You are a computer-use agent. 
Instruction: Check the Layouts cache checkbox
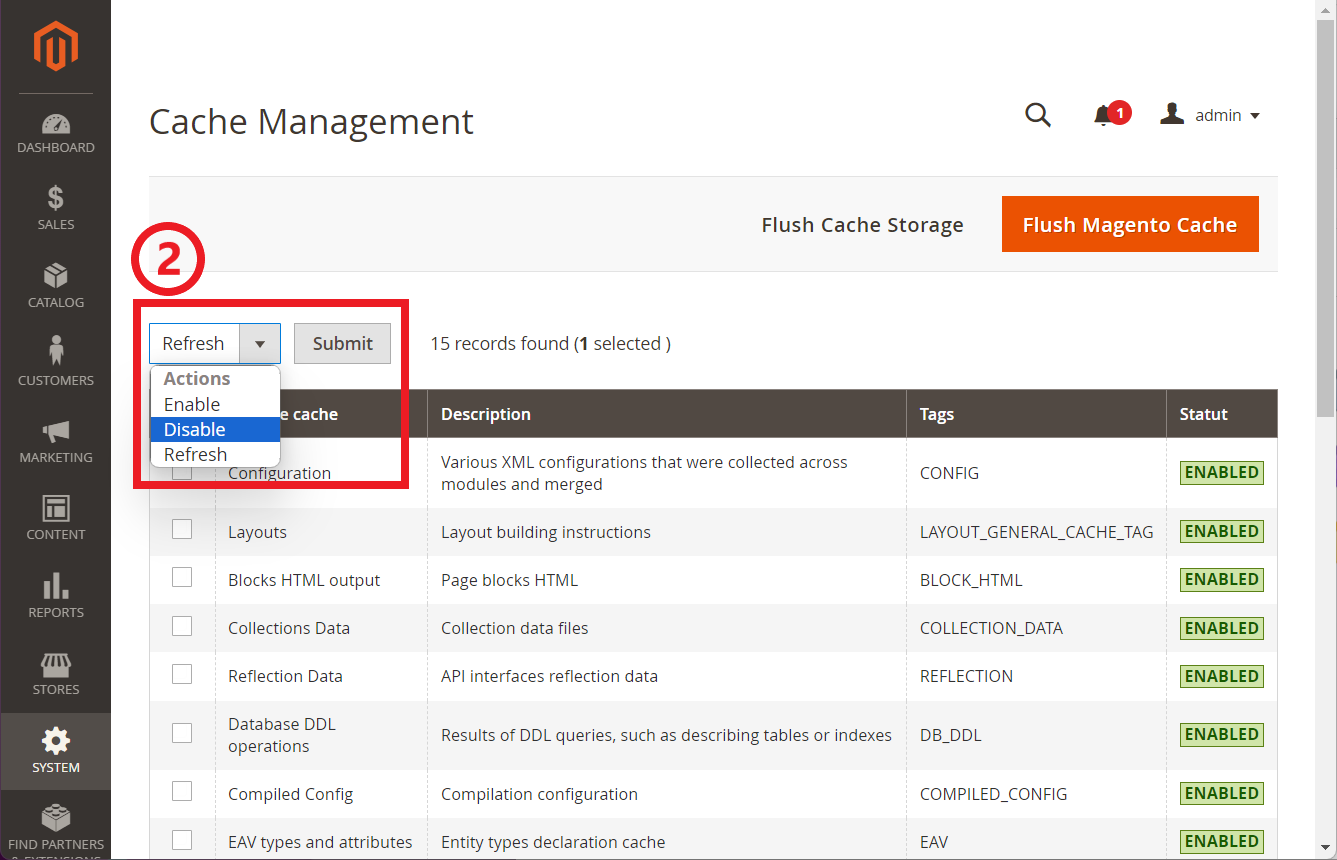pyautogui.click(x=182, y=530)
